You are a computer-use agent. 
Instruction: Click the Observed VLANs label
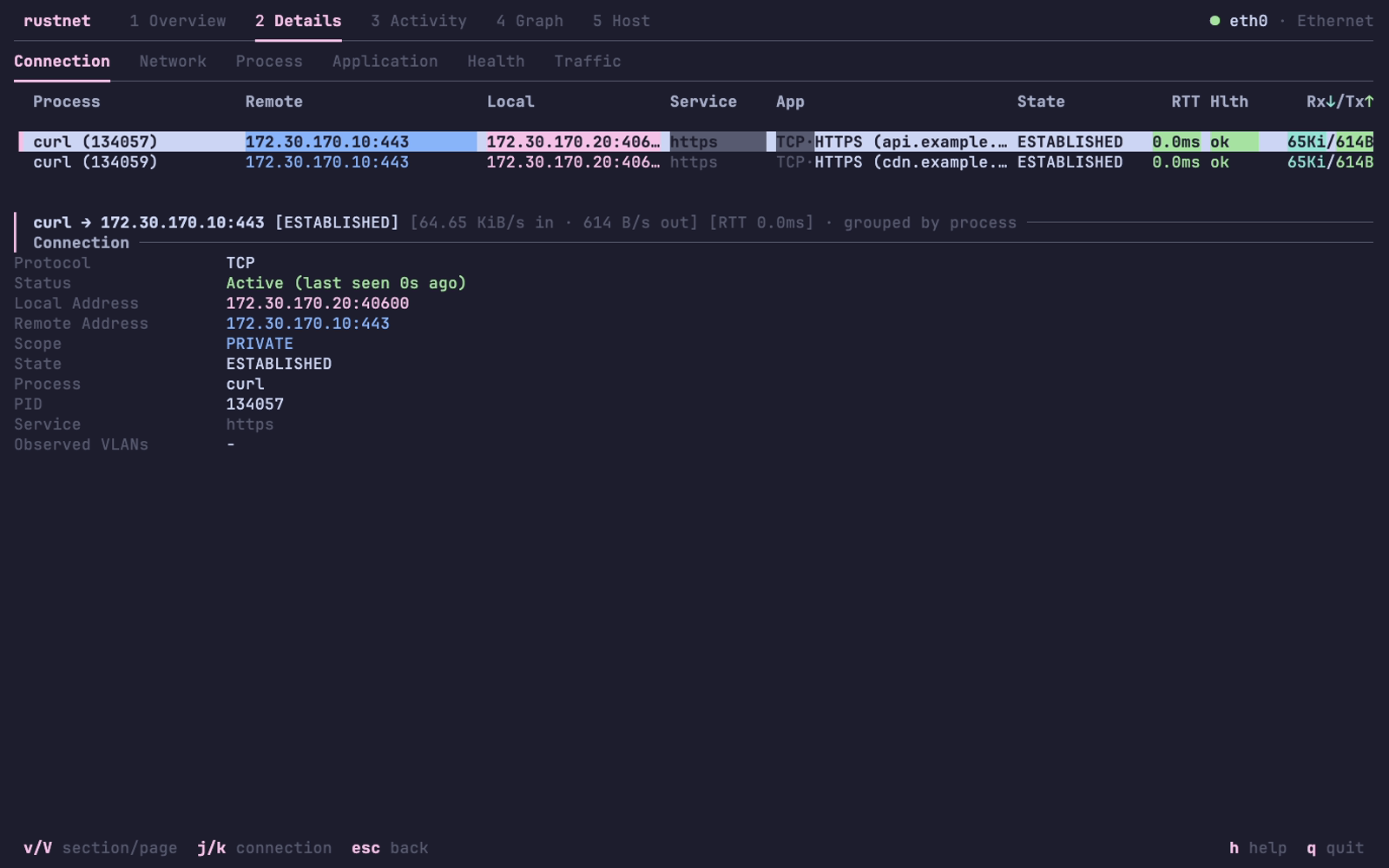[81, 444]
